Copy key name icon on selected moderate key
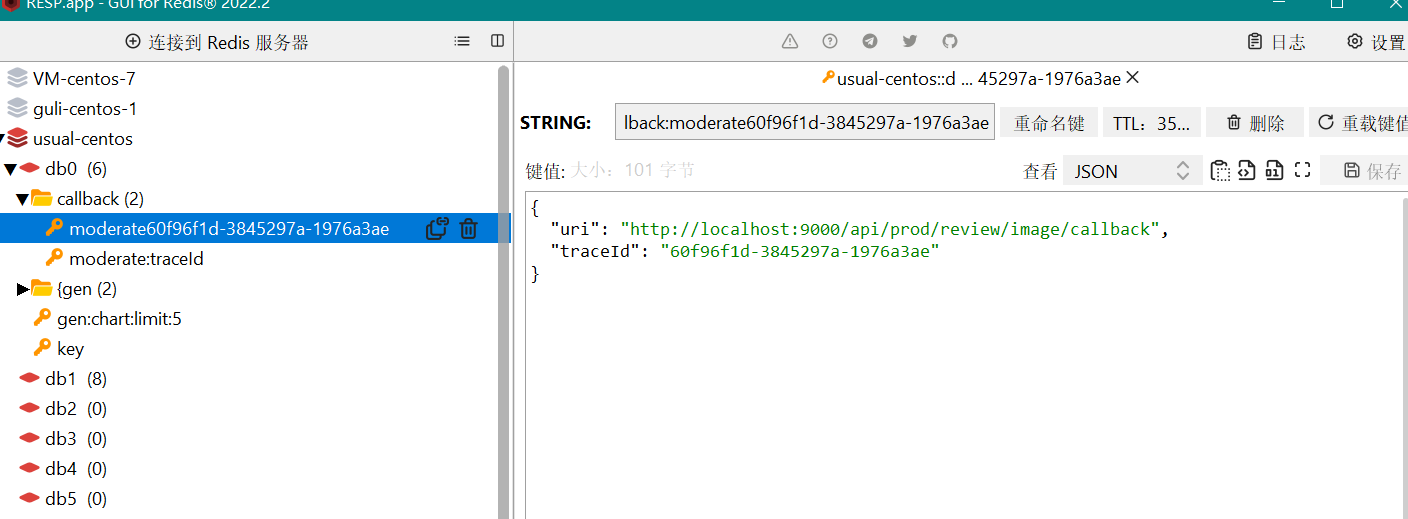1408x519 pixels. [436, 229]
